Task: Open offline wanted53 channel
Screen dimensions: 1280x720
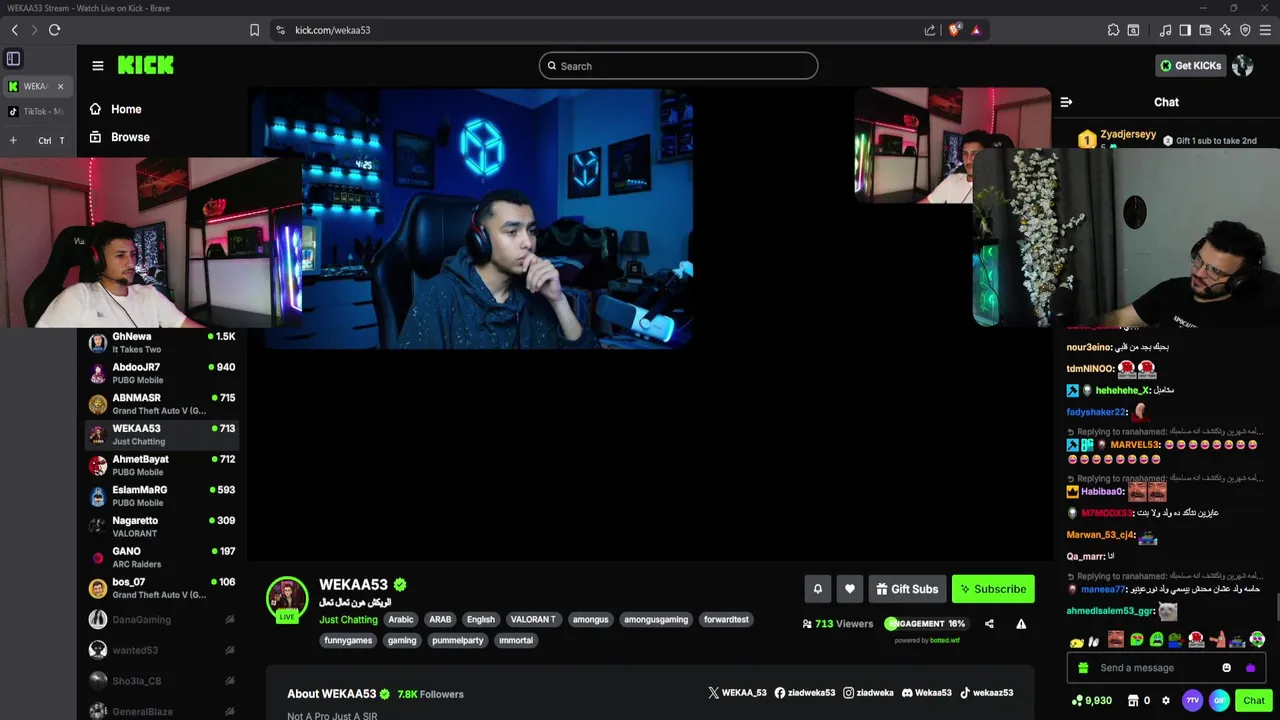Action: pyautogui.click(x=162, y=650)
